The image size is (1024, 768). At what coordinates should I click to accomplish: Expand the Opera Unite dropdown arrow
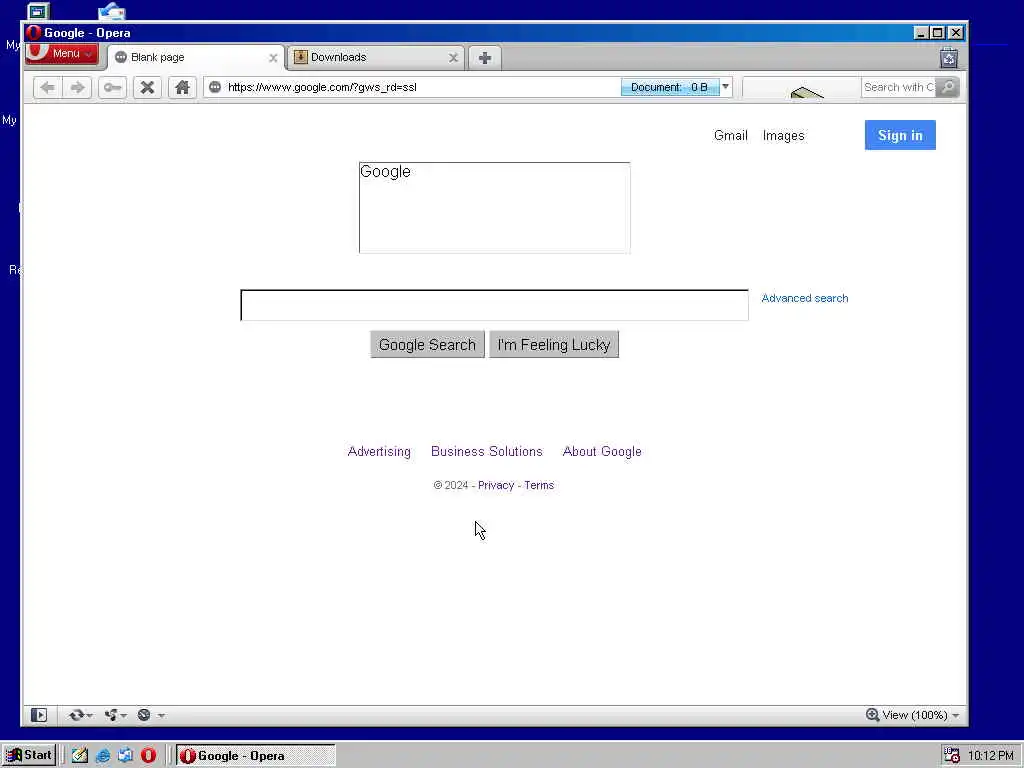click(x=123, y=716)
